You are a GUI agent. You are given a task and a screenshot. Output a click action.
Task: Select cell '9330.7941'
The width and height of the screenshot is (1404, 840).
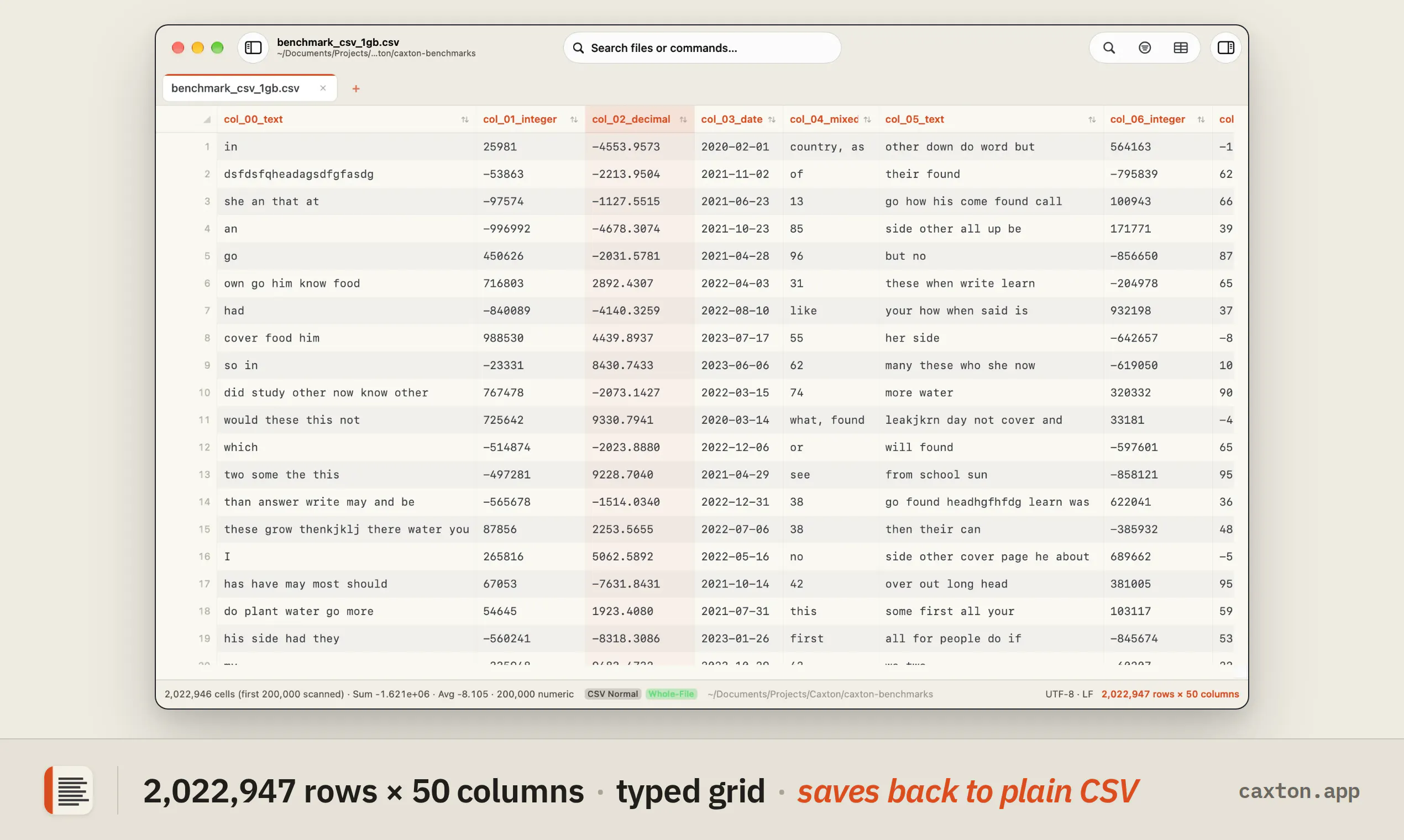click(x=639, y=420)
